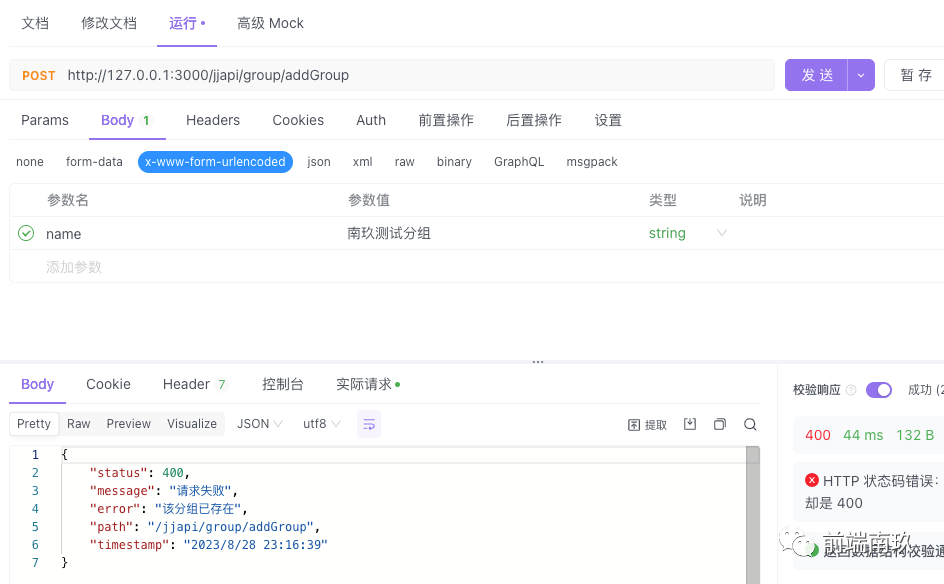Click the 暂存 save button
Image resolution: width=944 pixels, height=584 pixels.
[x=915, y=75]
